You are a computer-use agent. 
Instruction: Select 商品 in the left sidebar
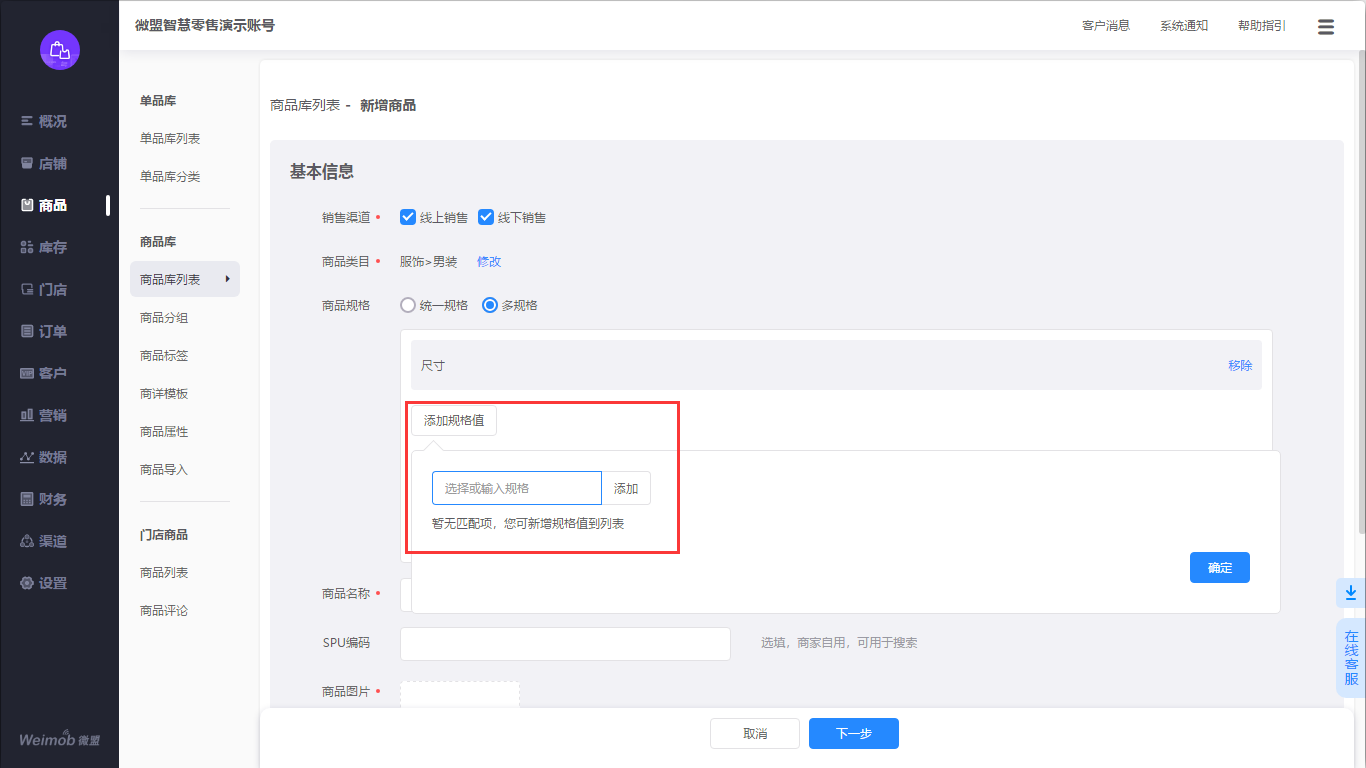tap(44, 205)
